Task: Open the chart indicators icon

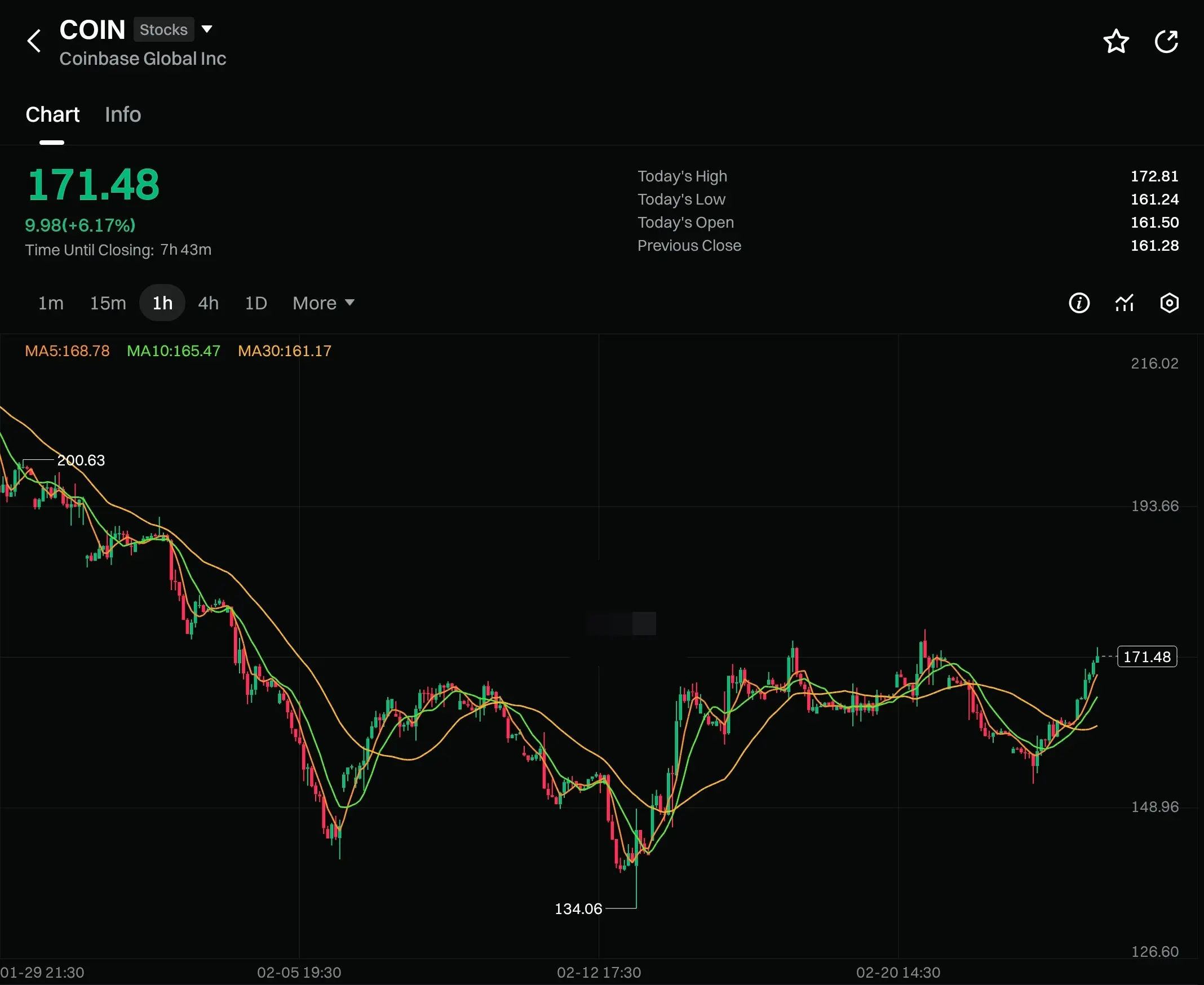Action: (x=1124, y=303)
